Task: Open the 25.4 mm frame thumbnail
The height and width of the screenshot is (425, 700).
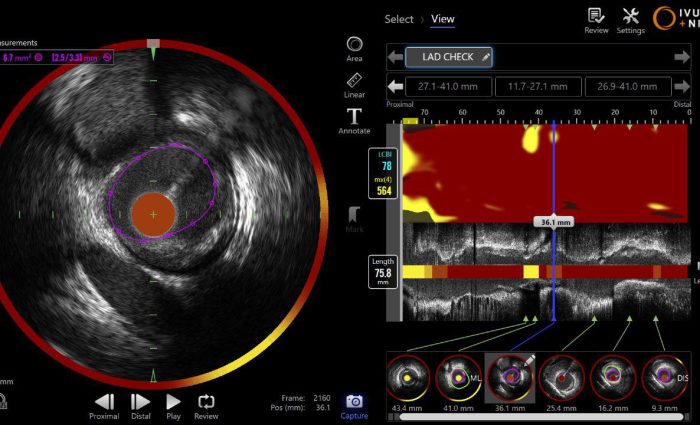Action: (x=560, y=377)
